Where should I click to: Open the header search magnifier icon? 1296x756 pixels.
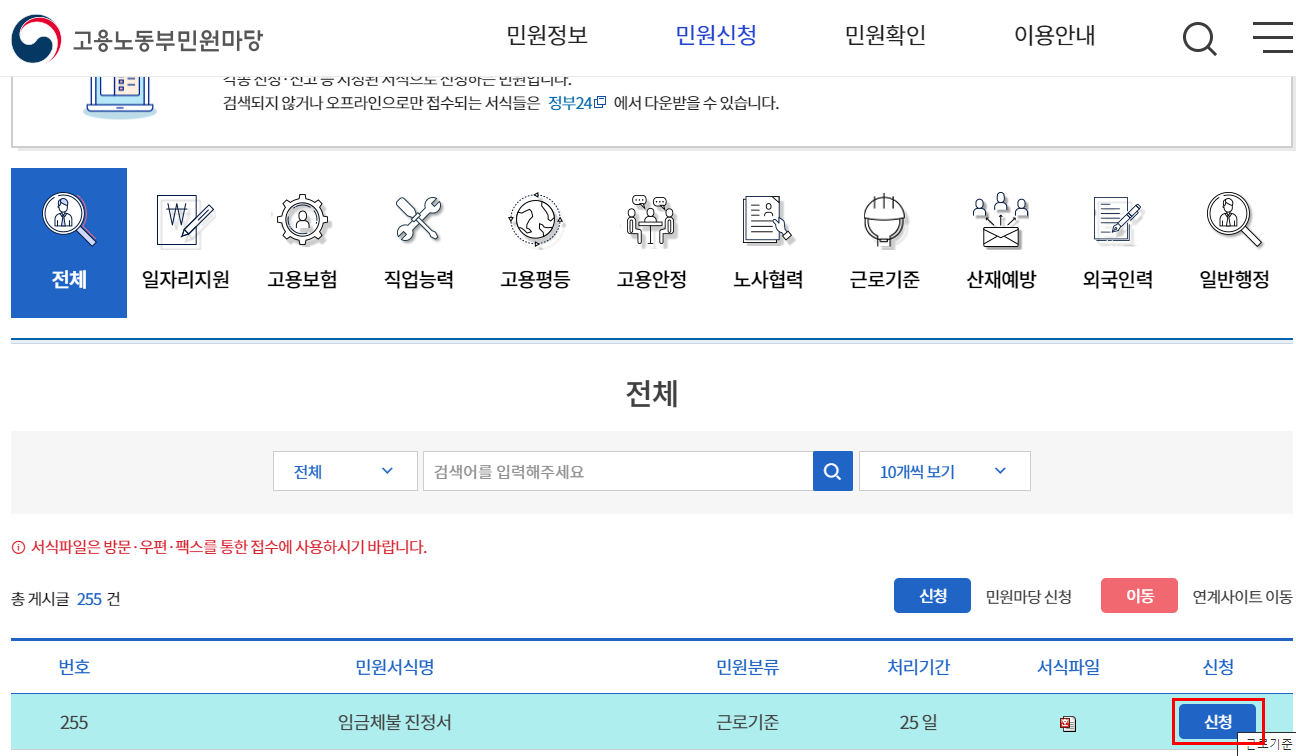click(x=1198, y=38)
